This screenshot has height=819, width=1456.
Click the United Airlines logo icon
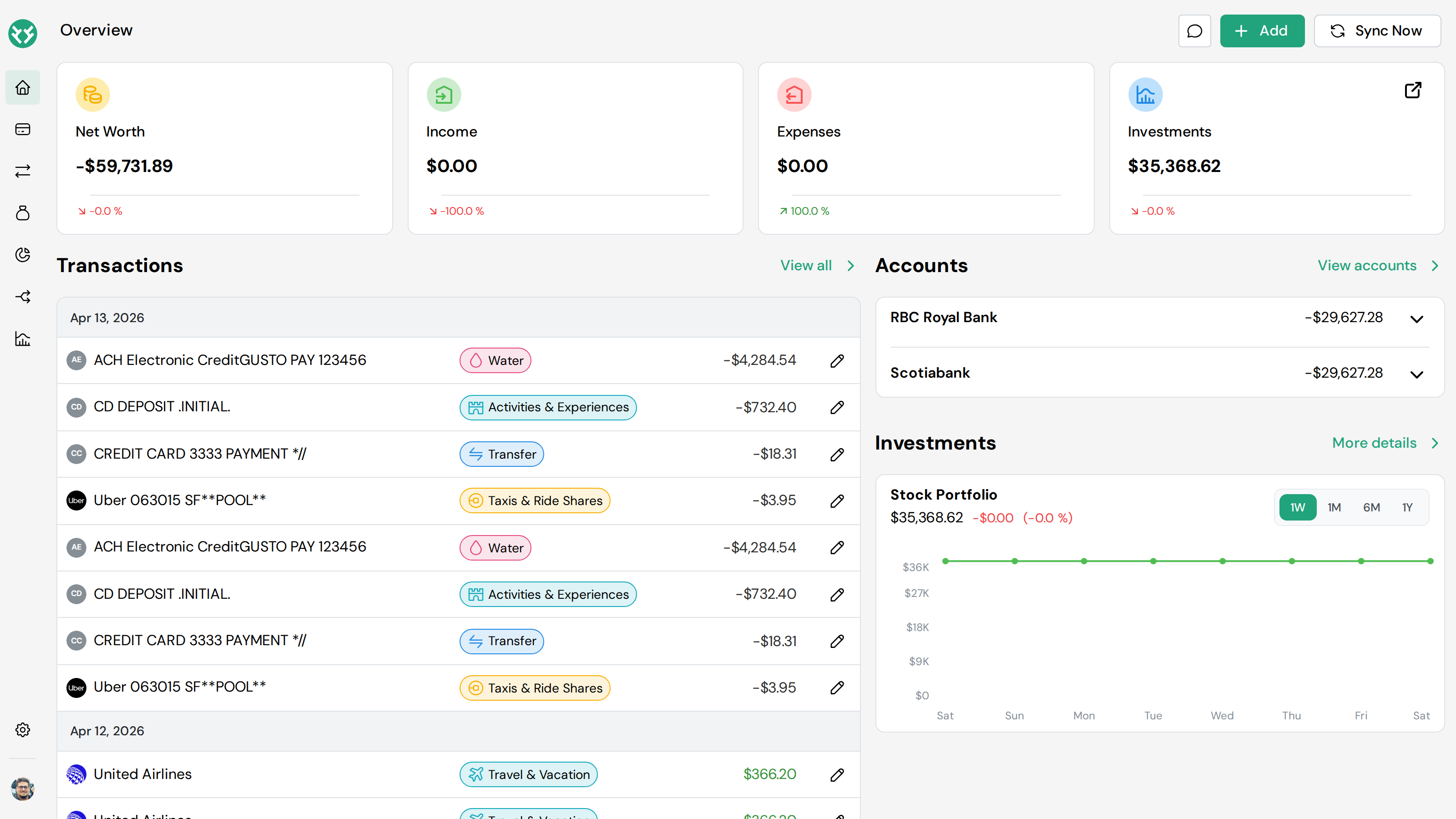(76, 774)
